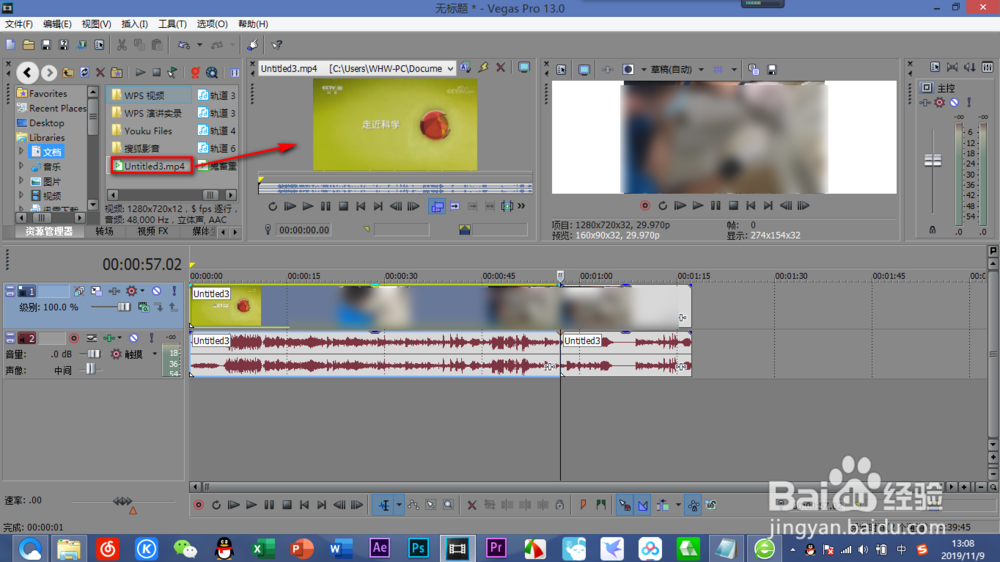Toggle Enable Snapping in timeline toolbar
The width and height of the screenshot is (1000, 562).
pos(625,505)
